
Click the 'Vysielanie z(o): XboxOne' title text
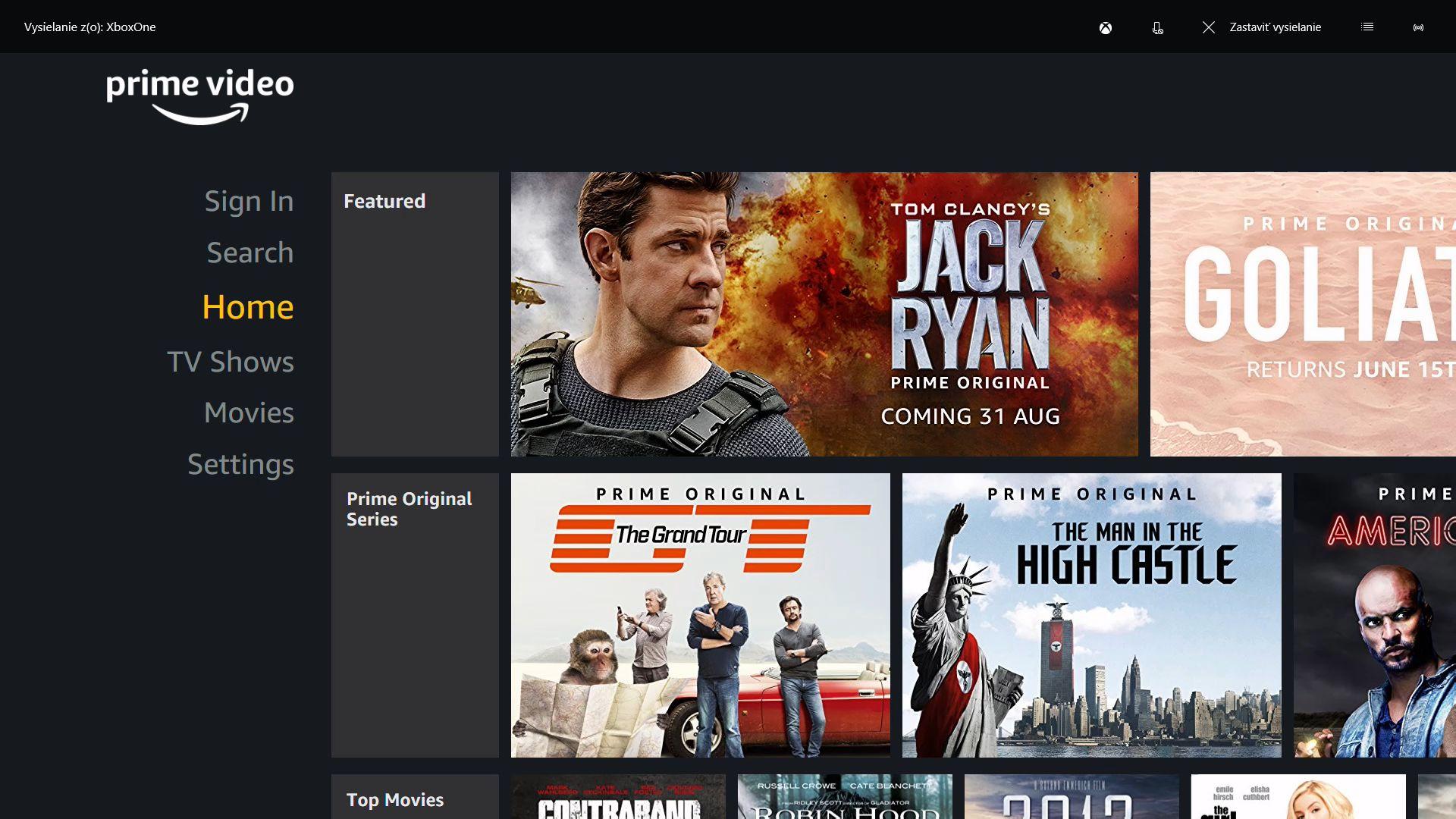(x=90, y=27)
